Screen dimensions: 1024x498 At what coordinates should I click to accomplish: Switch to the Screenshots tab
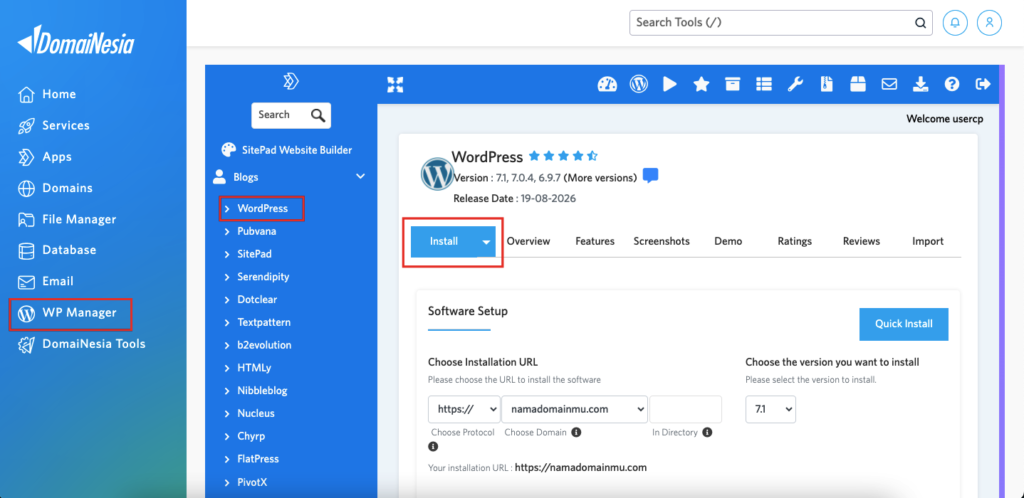(662, 241)
